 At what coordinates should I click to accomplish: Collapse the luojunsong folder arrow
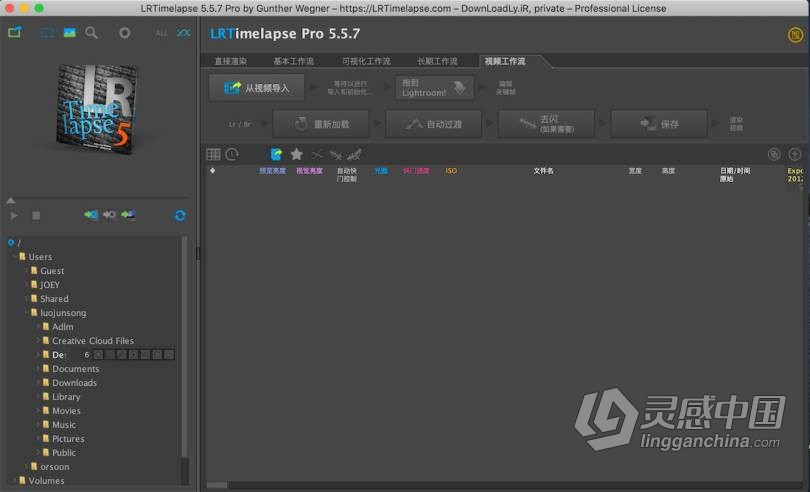click(26, 312)
